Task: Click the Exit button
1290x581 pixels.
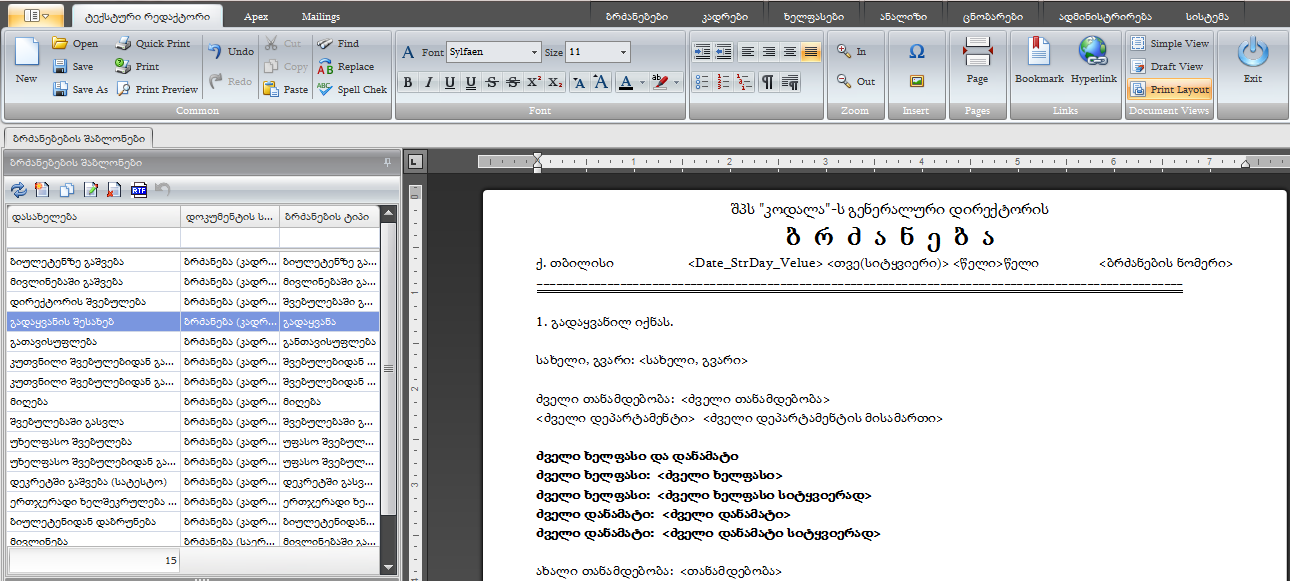Action: click(1252, 62)
